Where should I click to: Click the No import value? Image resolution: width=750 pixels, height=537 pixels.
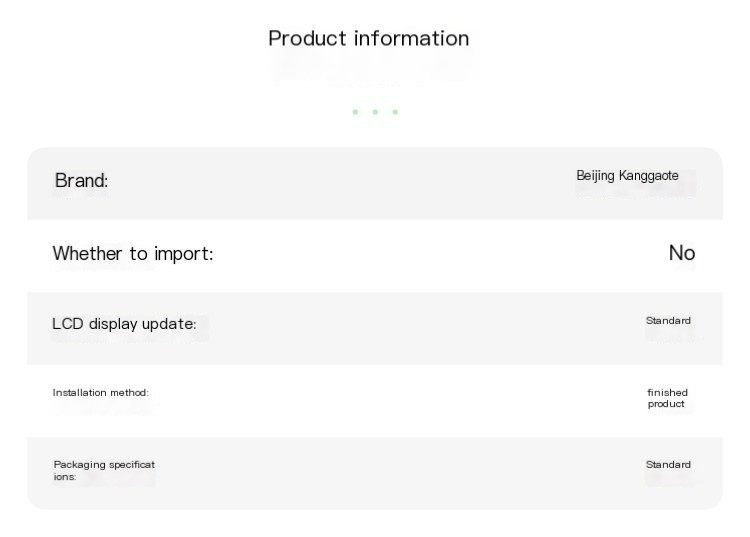(x=682, y=253)
